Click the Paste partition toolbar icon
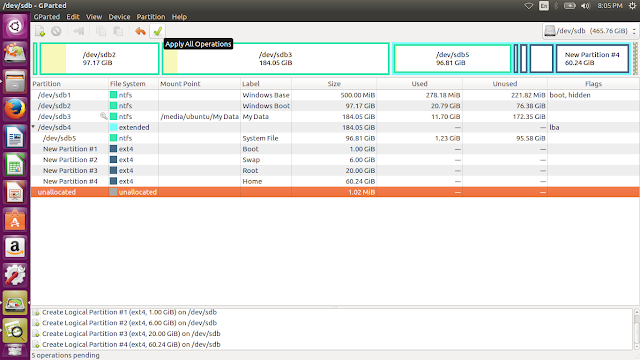This screenshot has width=640, height=360. 118,31
